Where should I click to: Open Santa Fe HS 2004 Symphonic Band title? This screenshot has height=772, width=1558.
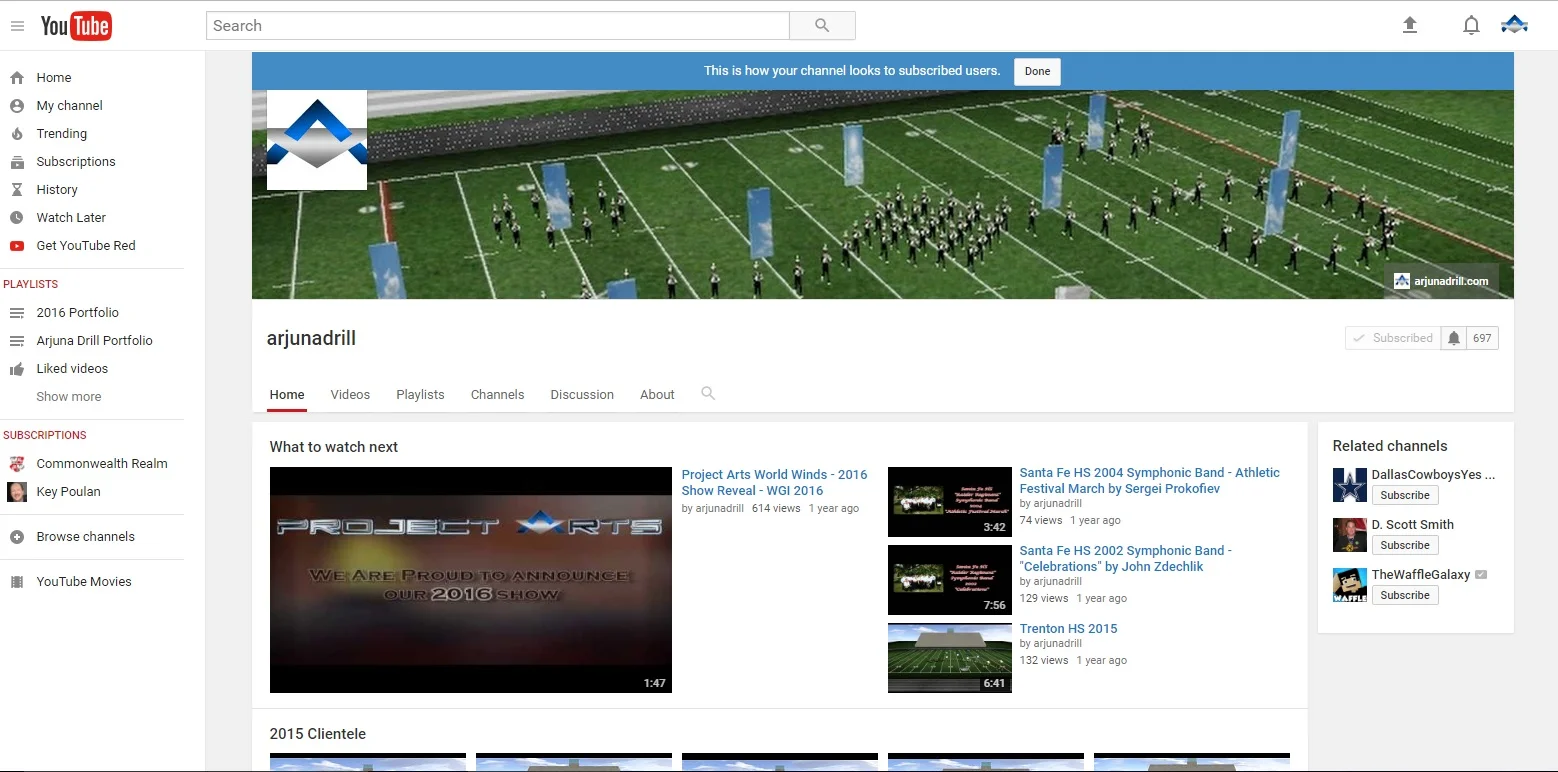tap(1149, 481)
